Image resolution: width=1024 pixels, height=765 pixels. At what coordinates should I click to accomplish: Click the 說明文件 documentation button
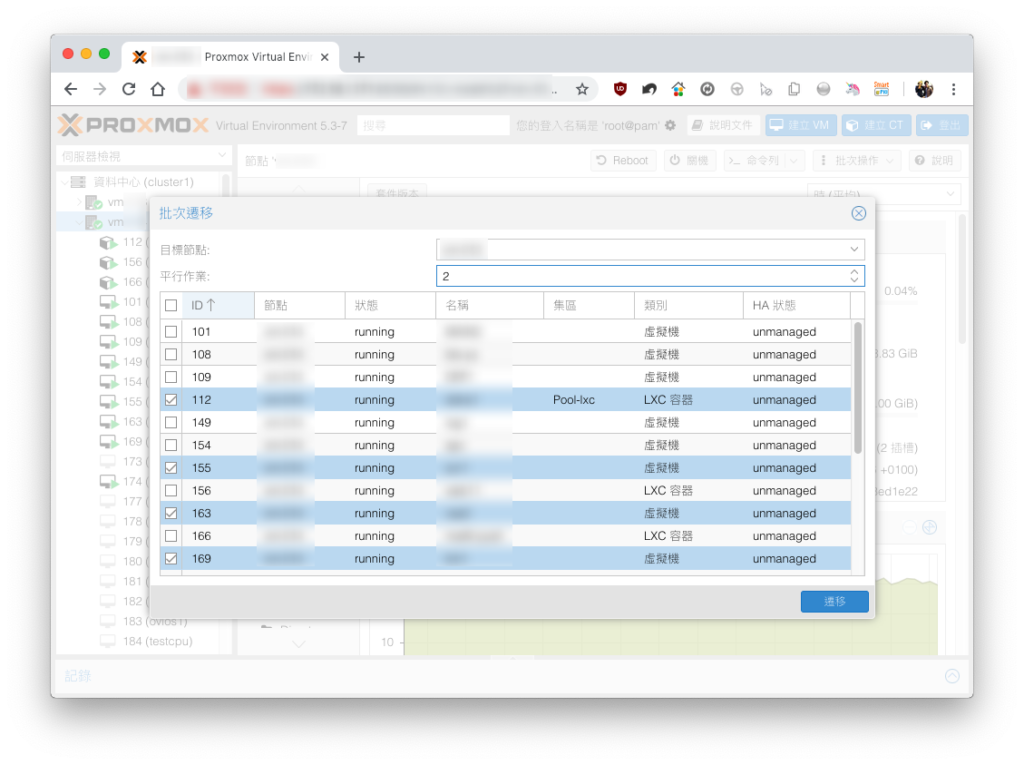pos(723,125)
